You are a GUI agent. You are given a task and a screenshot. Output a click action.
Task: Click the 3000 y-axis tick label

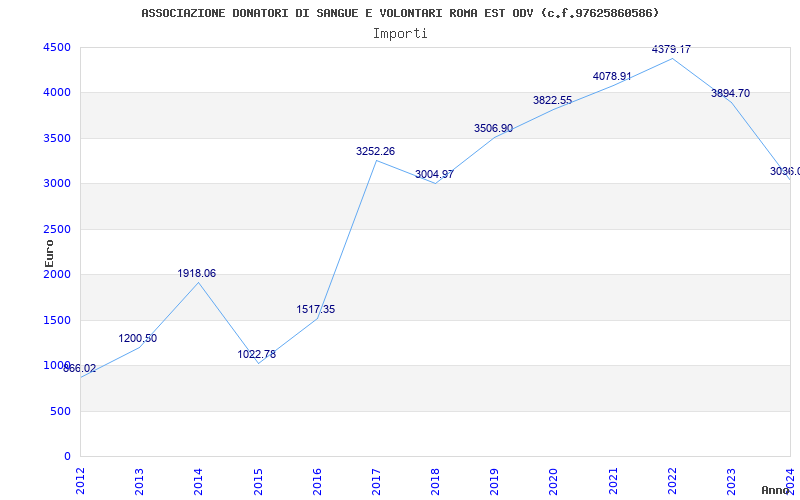[x=57, y=184]
